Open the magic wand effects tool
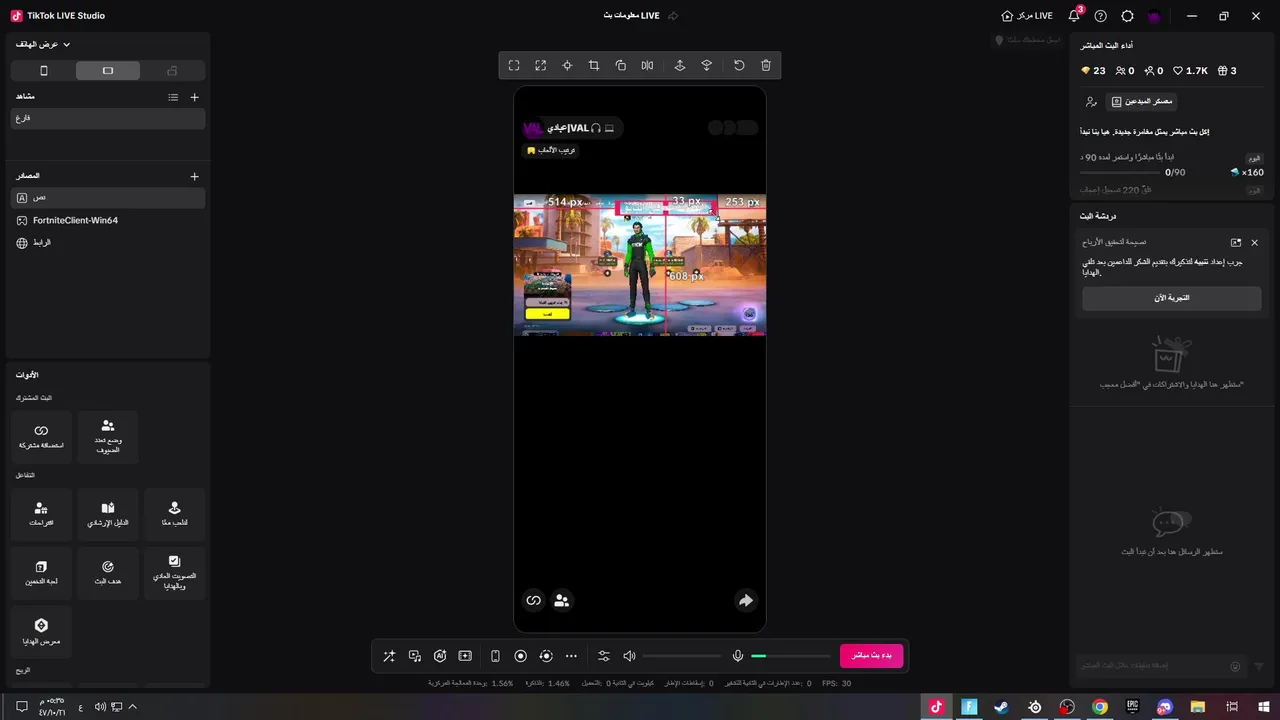Screen dimensions: 1280x720 point(389,656)
